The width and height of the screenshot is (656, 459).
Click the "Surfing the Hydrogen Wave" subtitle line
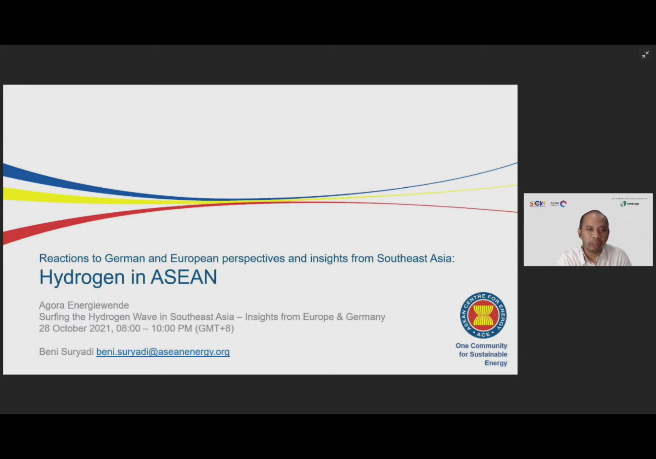tap(212, 317)
